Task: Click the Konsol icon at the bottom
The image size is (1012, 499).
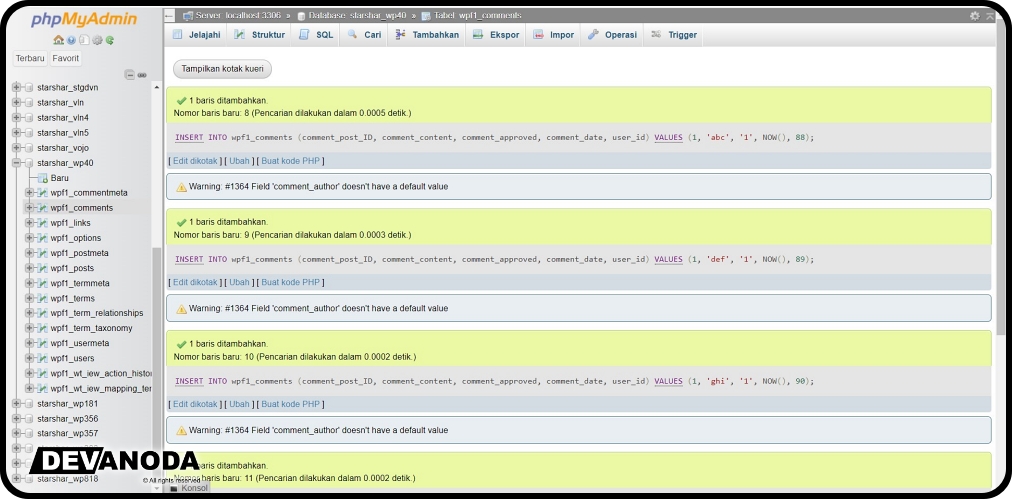Action: click(x=174, y=488)
